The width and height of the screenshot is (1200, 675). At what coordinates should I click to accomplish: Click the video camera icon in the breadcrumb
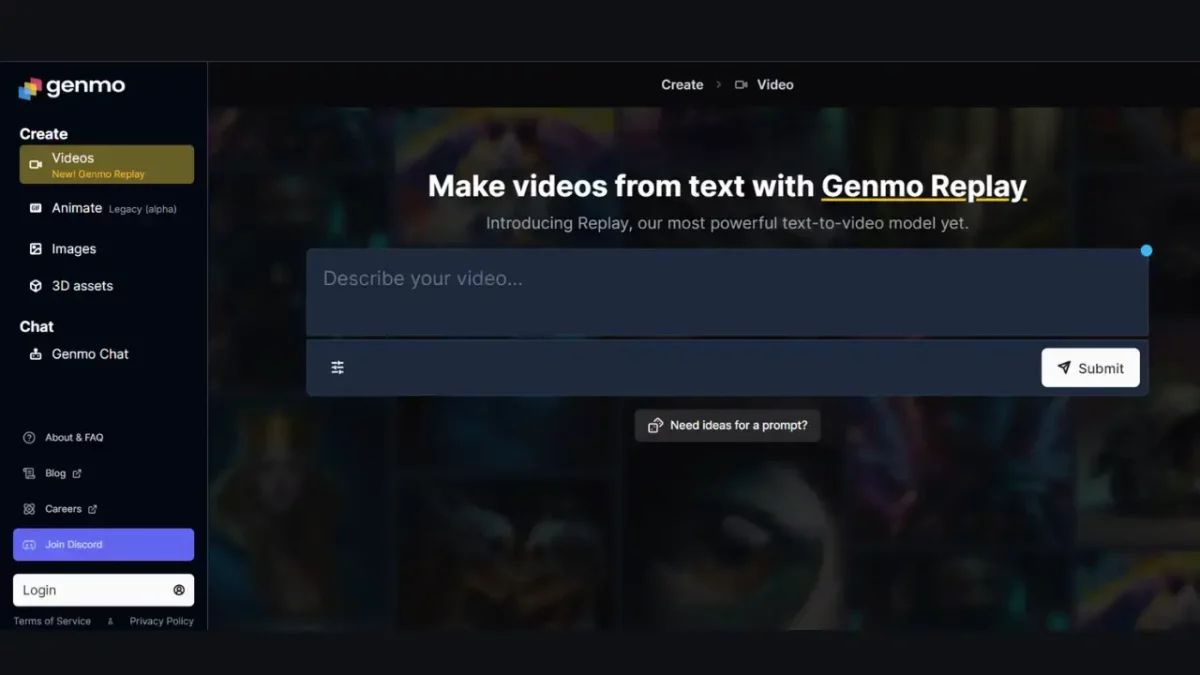(739, 84)
